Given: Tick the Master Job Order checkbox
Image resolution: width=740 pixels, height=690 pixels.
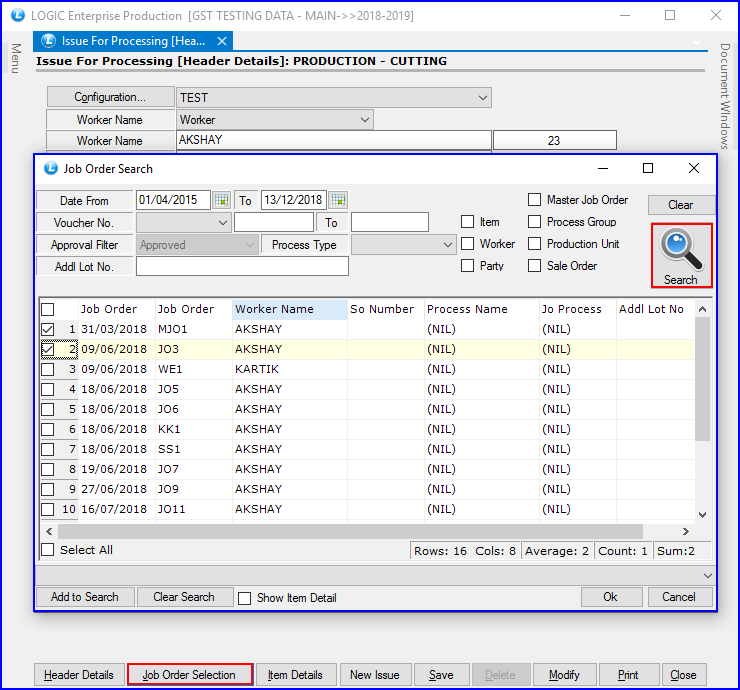Looking at the screenshot, I should [x=534, y=200].
